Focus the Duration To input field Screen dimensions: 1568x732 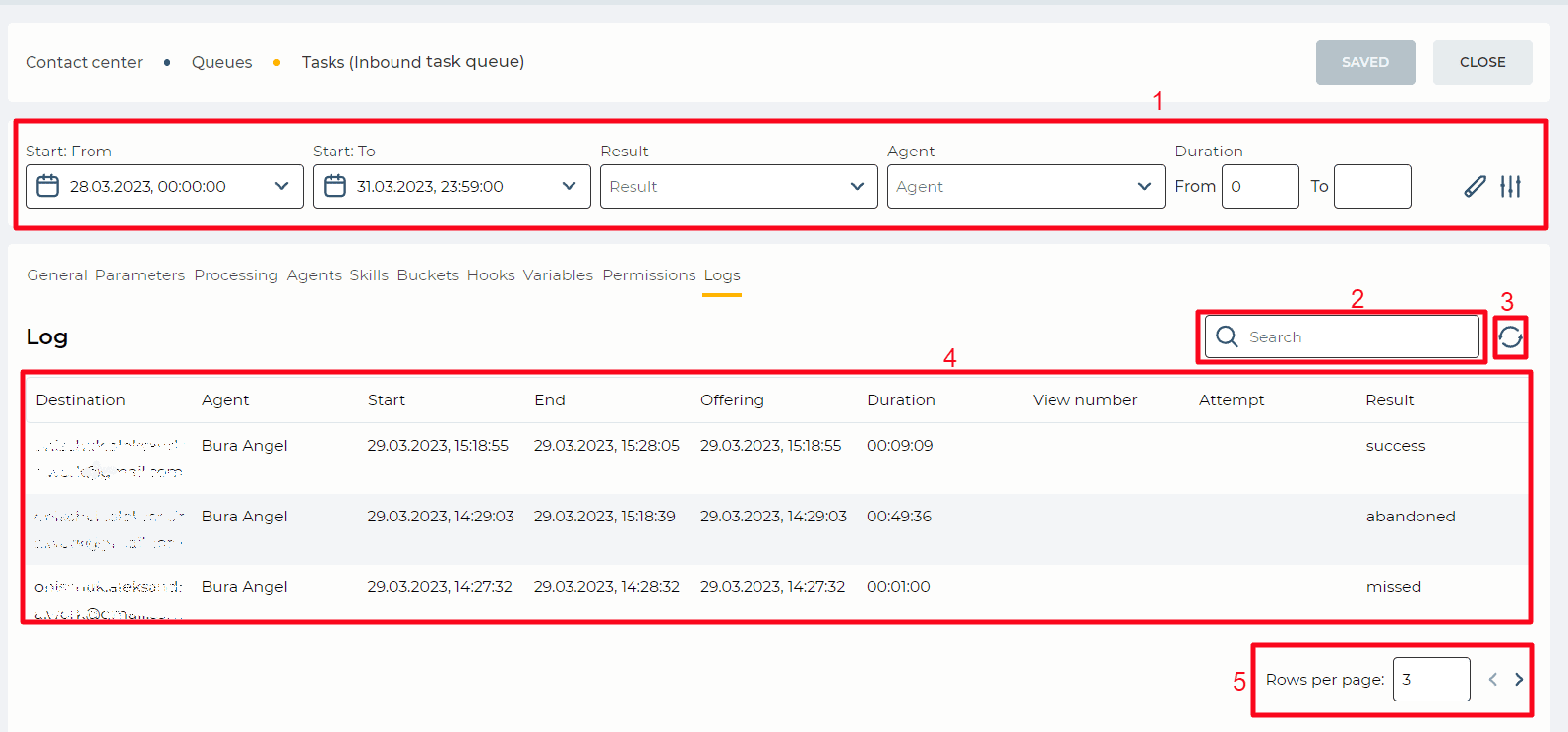1372,186
